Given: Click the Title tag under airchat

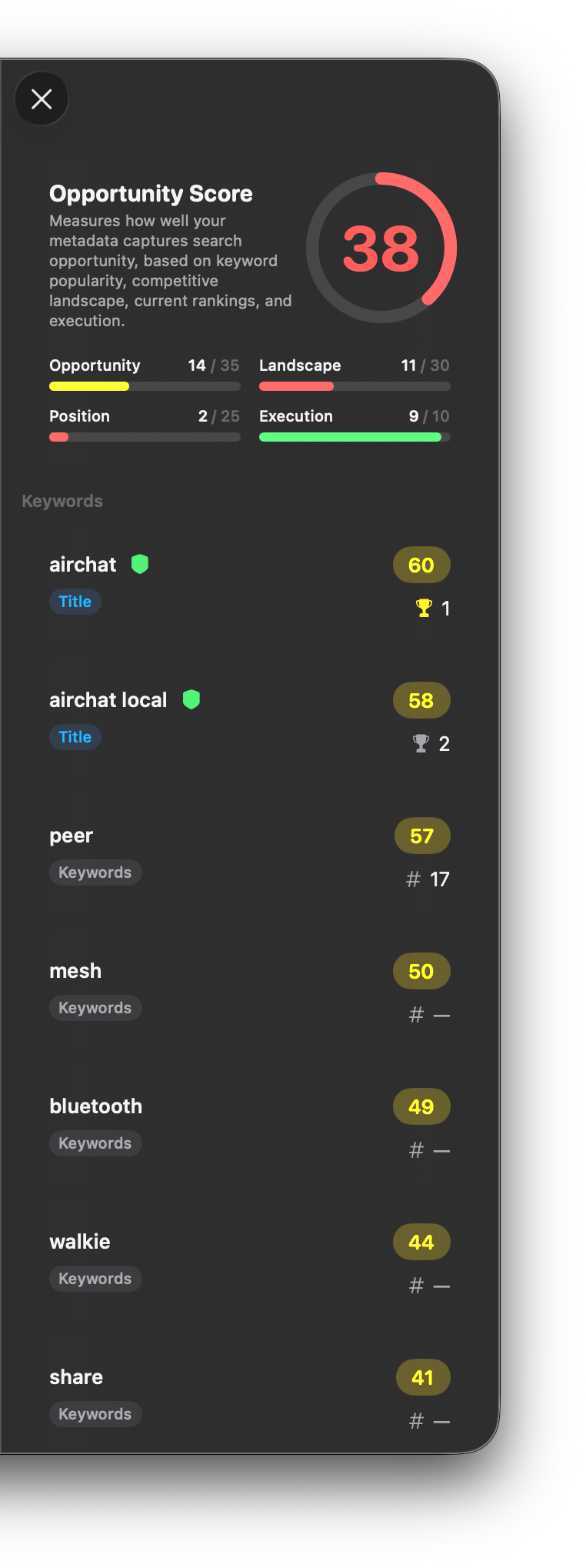Looking at the screenshot, I should [75, 602].
